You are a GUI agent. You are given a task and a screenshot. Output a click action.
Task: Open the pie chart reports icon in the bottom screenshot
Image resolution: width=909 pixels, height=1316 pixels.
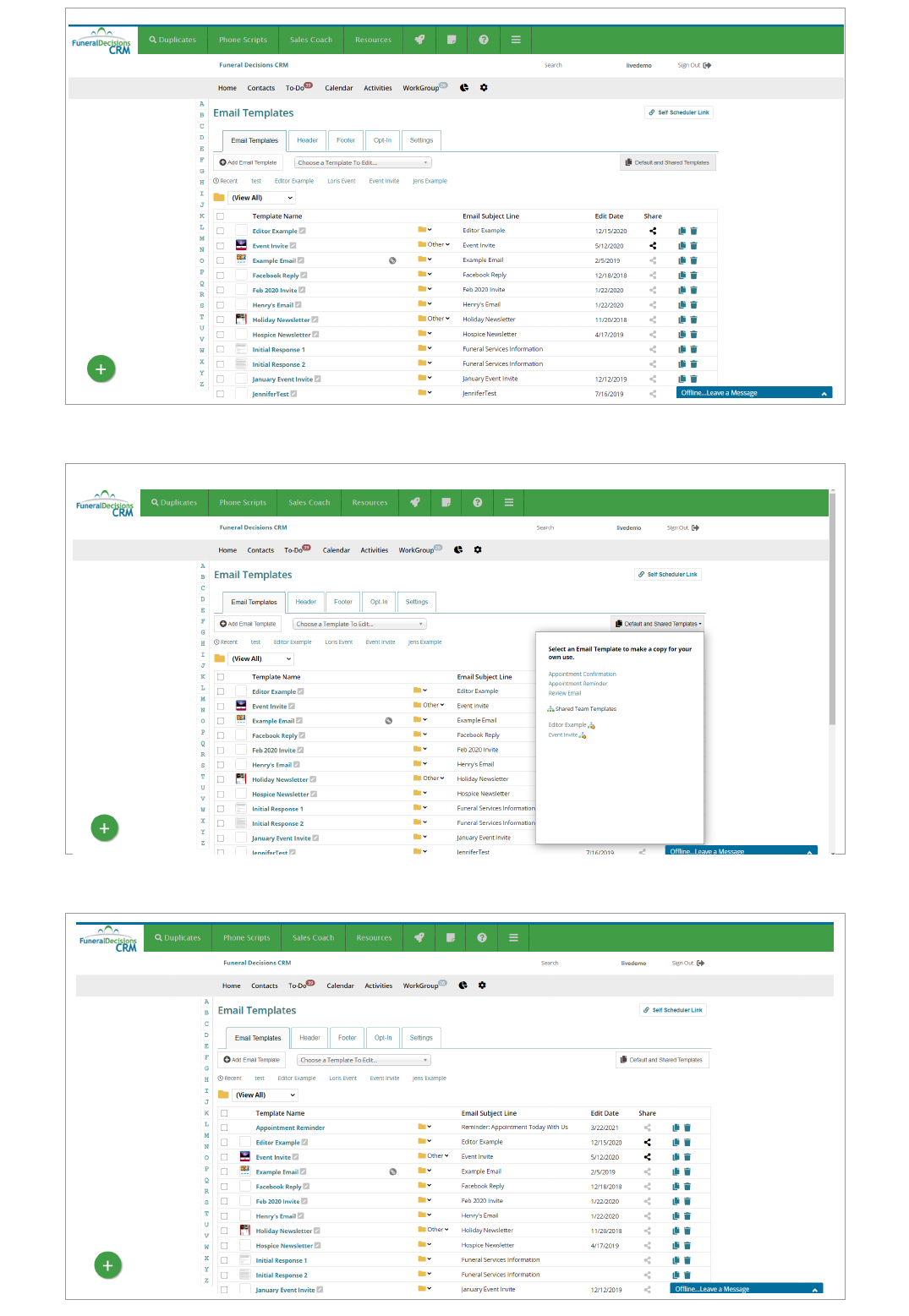point(463,986)
